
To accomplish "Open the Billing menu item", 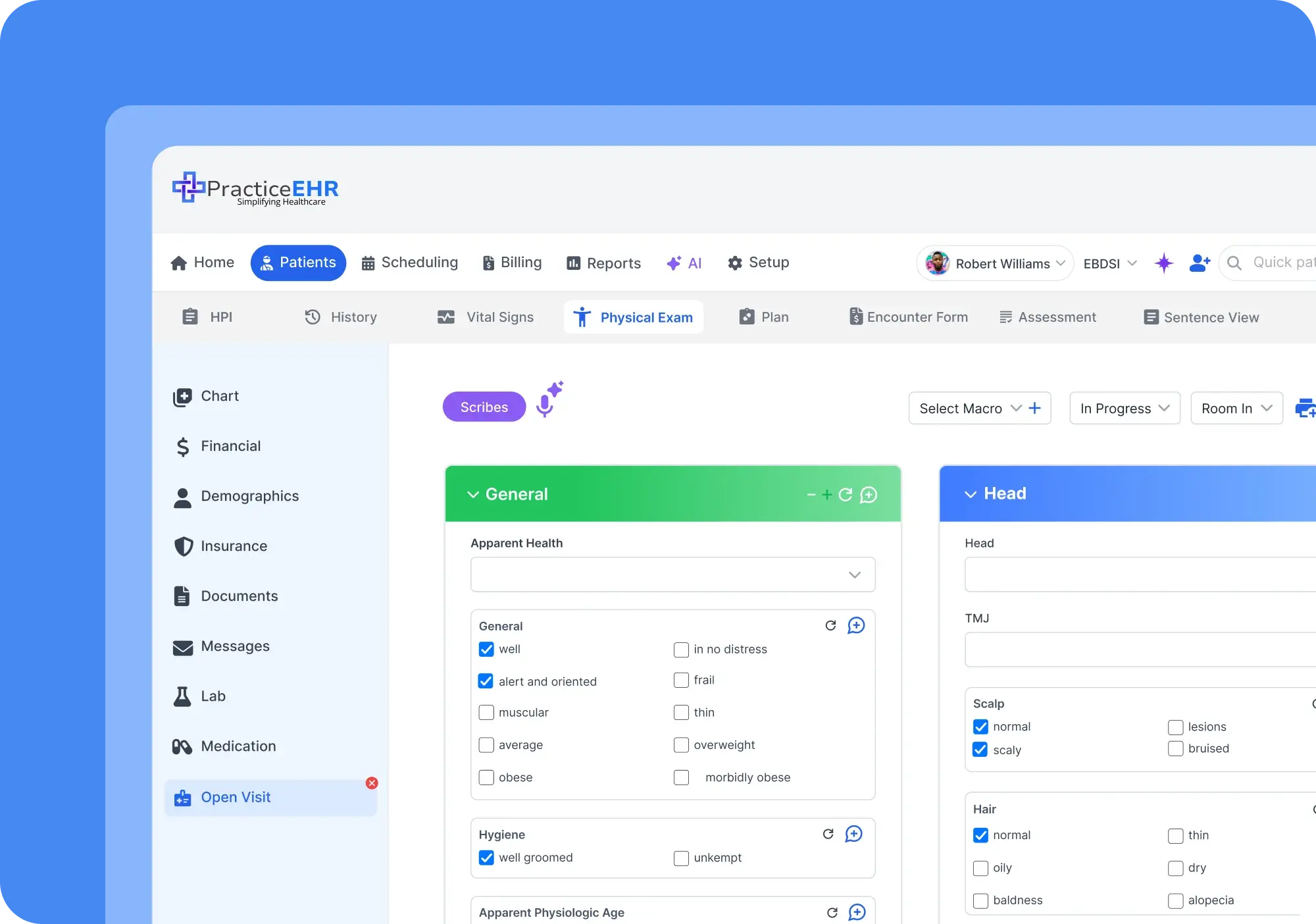I will click(512, 263).
